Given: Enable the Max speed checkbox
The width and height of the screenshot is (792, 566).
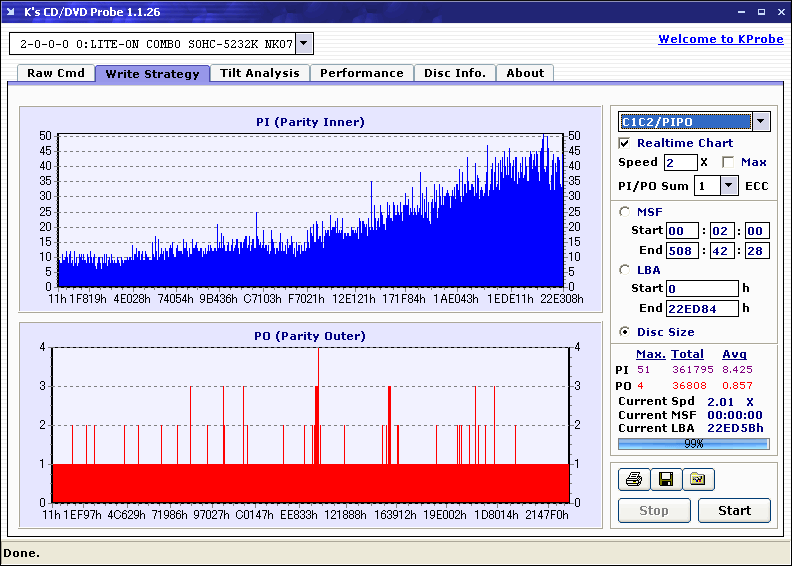Looking at the screenshot, I should coord(728,162).
